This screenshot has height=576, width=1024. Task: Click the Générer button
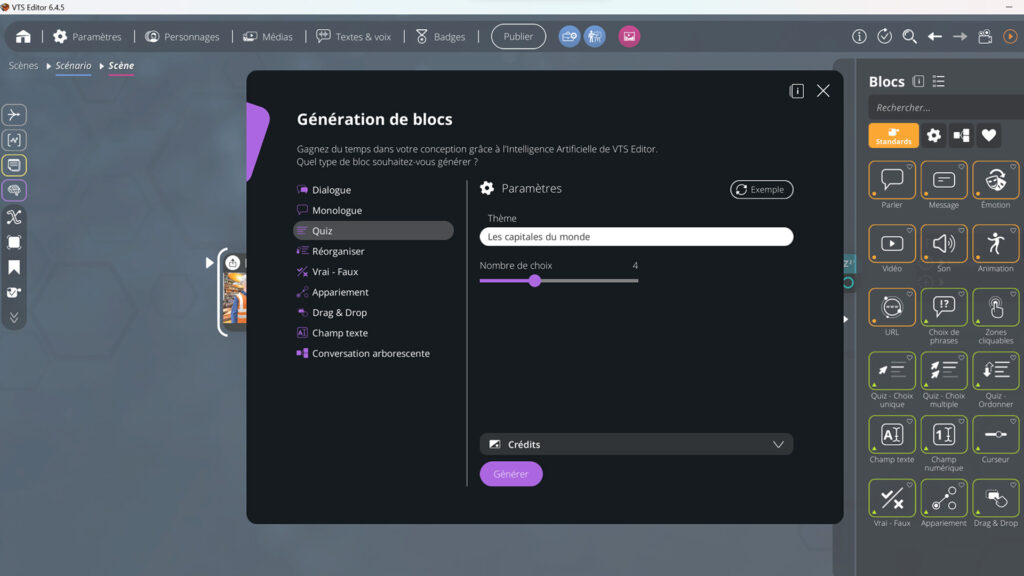(x=511, y=474)
